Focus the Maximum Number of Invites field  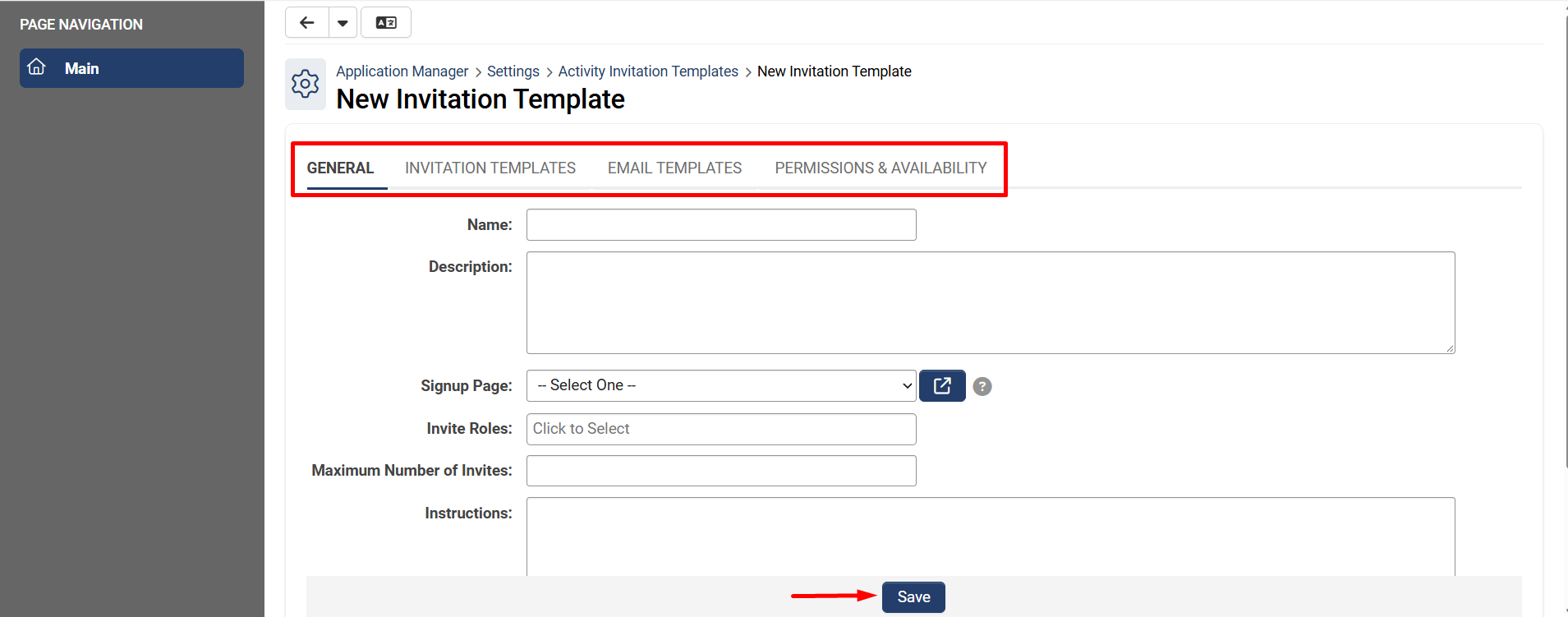(x=721, y=471)
